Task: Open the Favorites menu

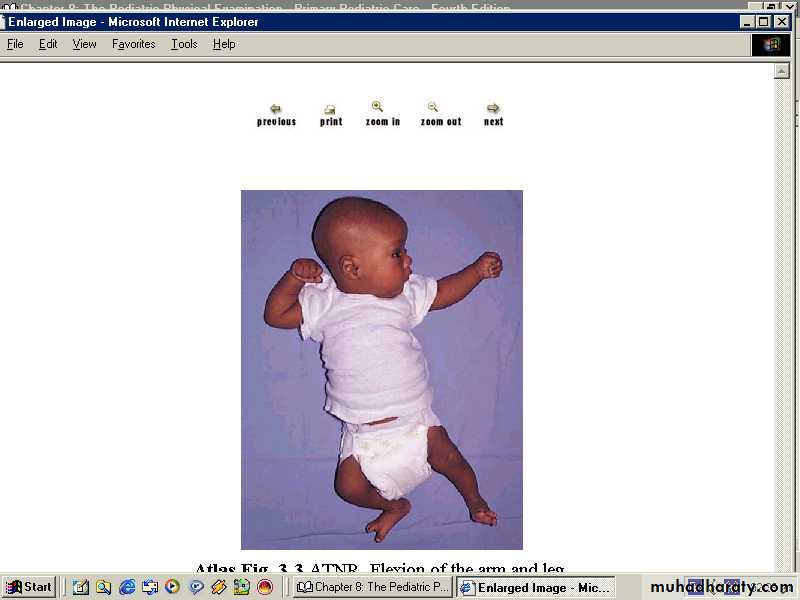Action: 133,44
